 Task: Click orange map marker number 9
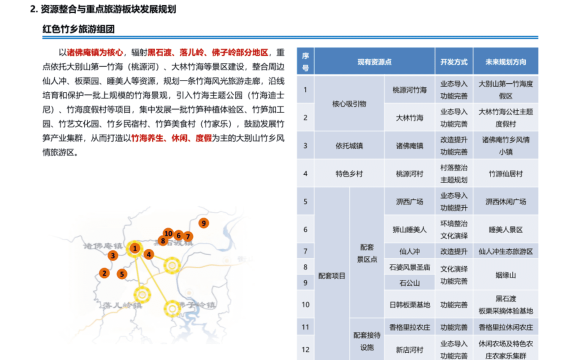(x=204, y=223)
